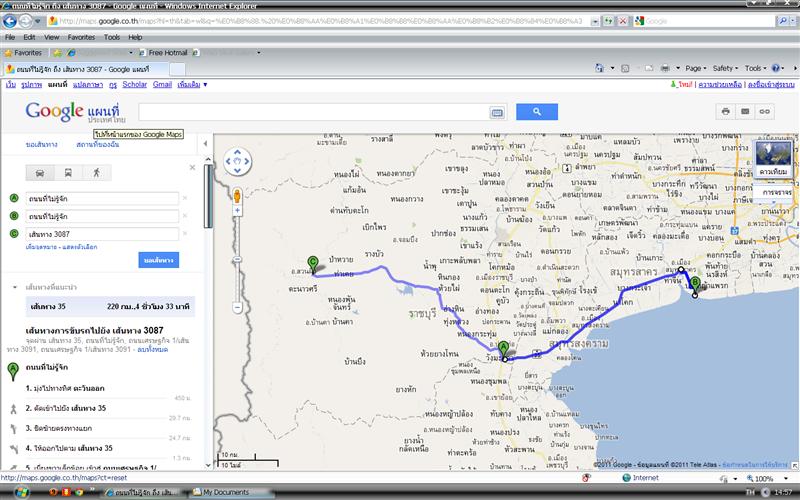This screenshot has width=800, height=500.
Task: Select the walking directions icon
Action: coord(97,173)
